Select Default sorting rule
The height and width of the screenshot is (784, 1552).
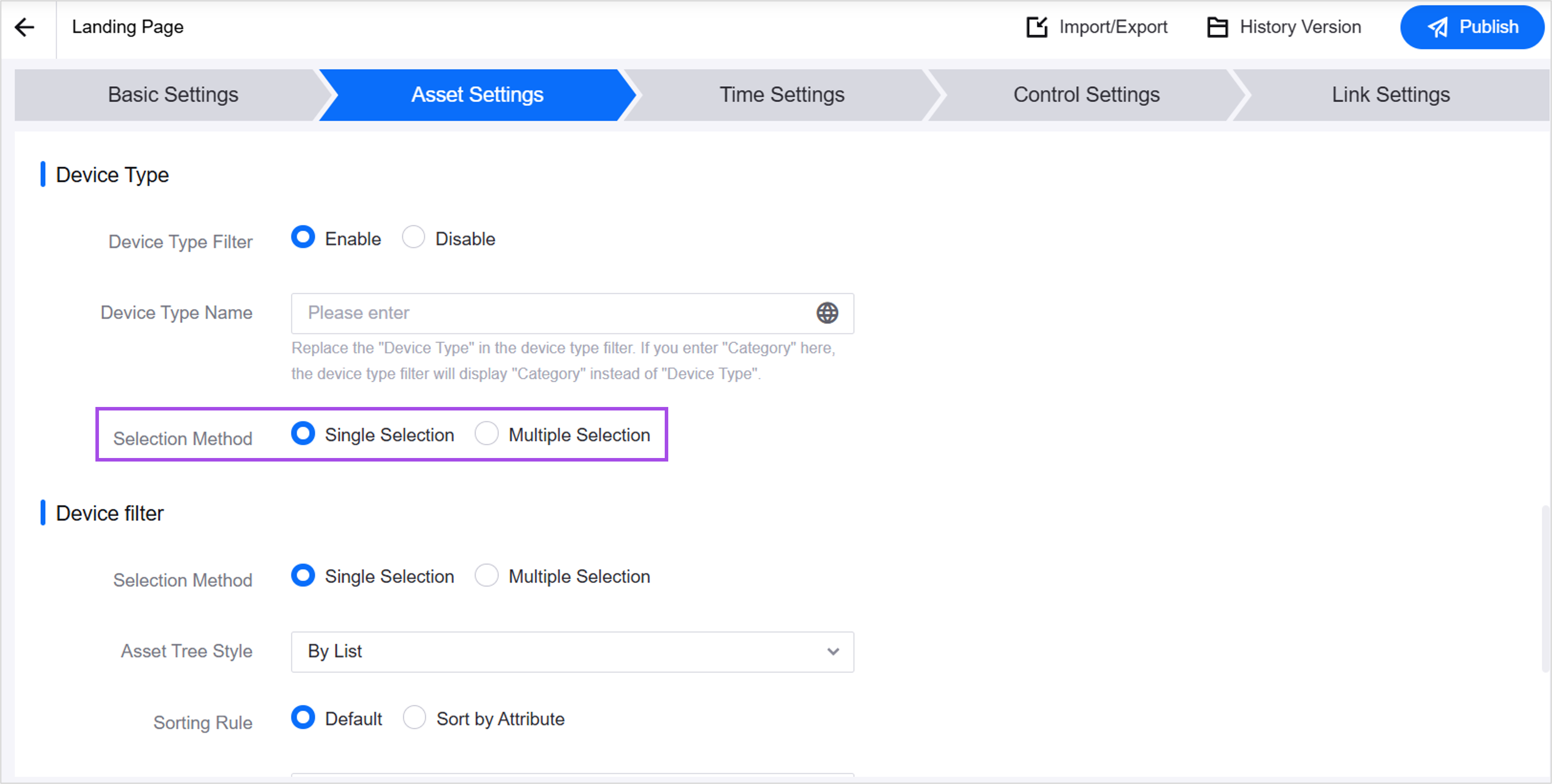coord(303,718)
